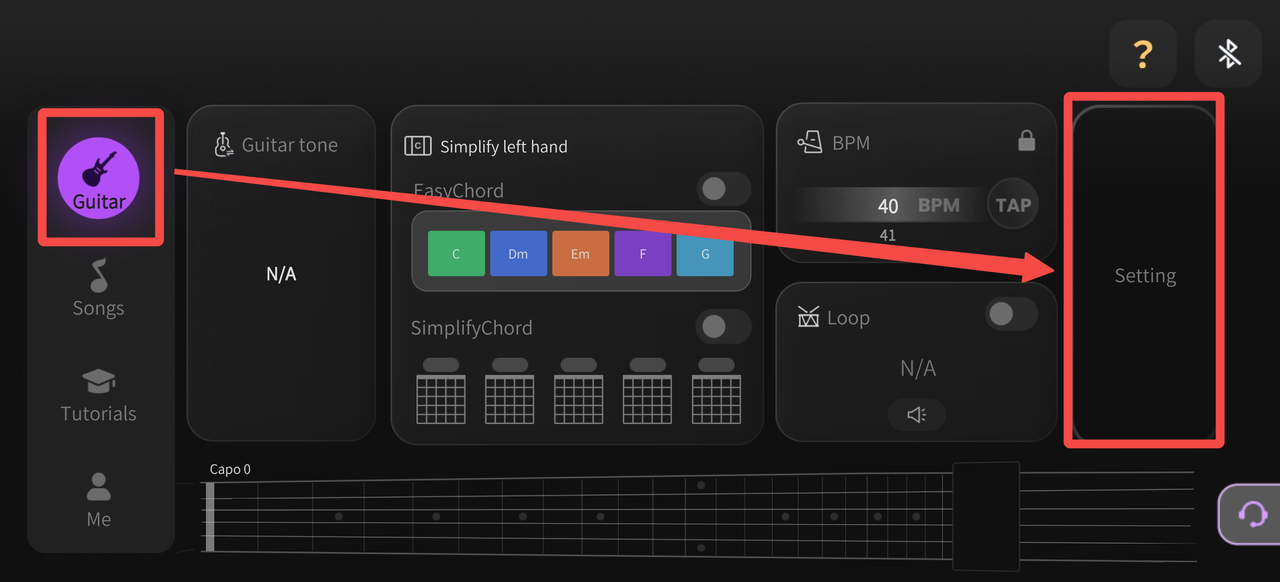Enable the EasyChord toggle
The image size is (1280, 582).
[x=723, y=189]
